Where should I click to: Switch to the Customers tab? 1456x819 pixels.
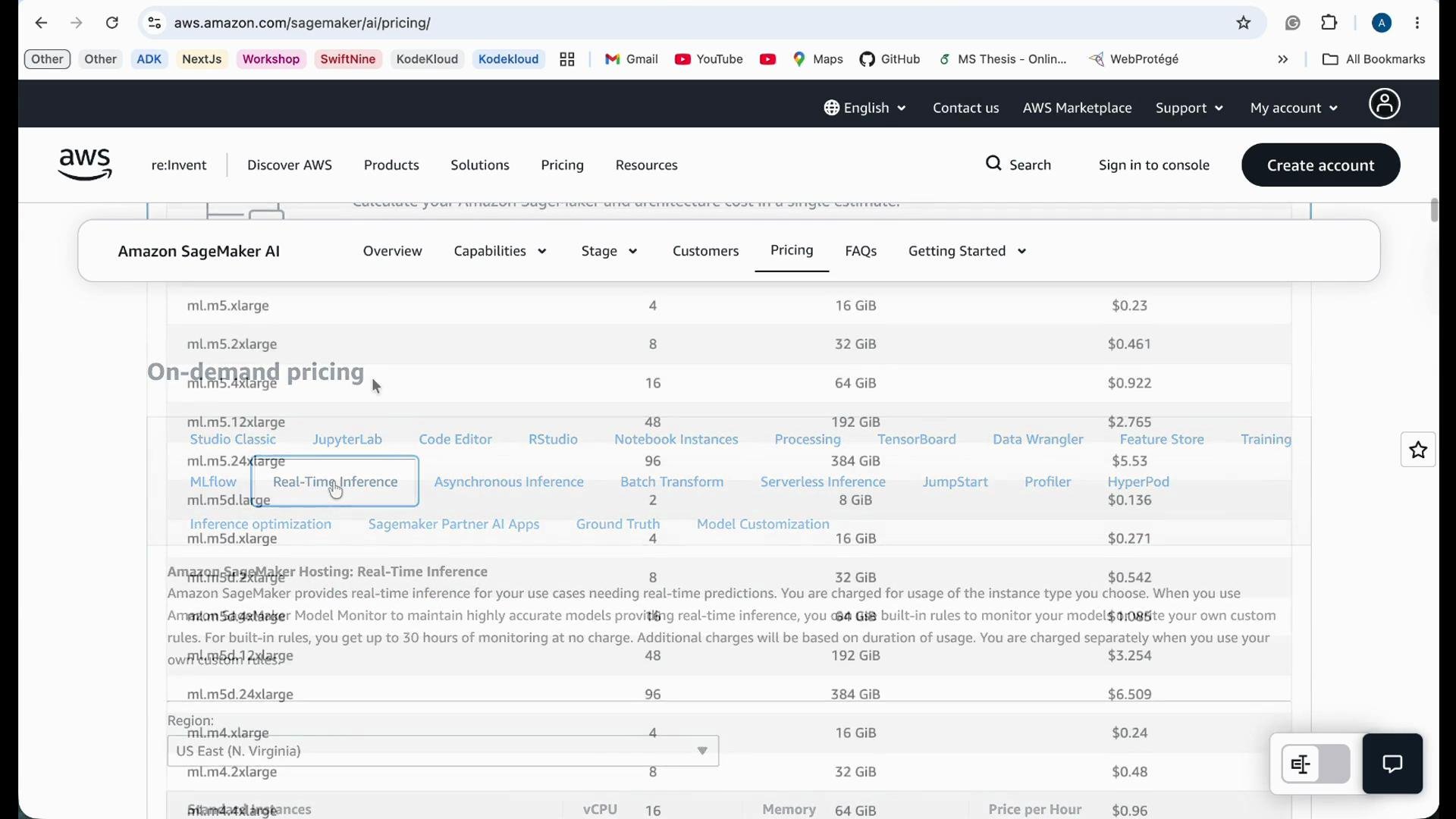click(x=705, y=252)
